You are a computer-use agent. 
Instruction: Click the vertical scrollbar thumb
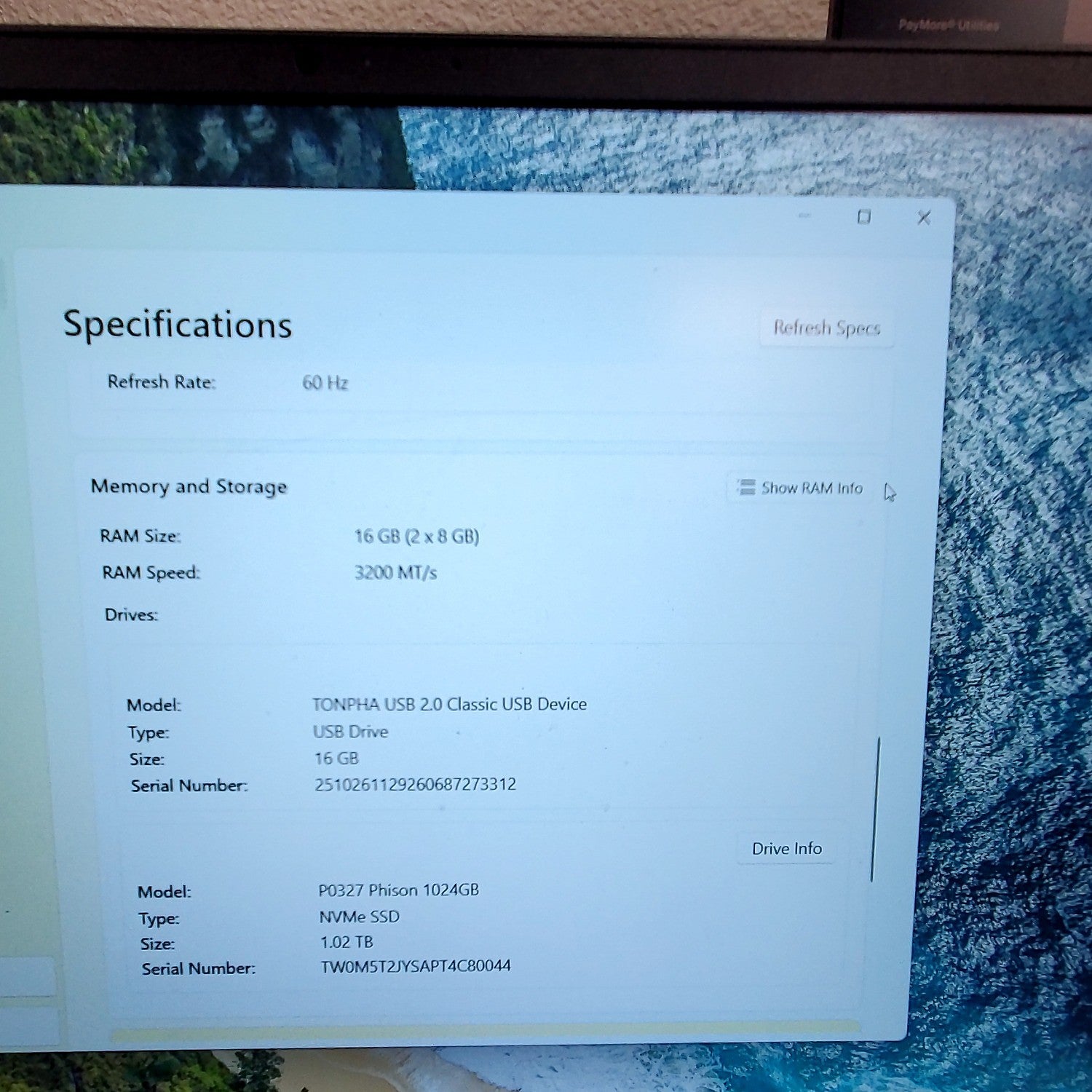point(875,810)
